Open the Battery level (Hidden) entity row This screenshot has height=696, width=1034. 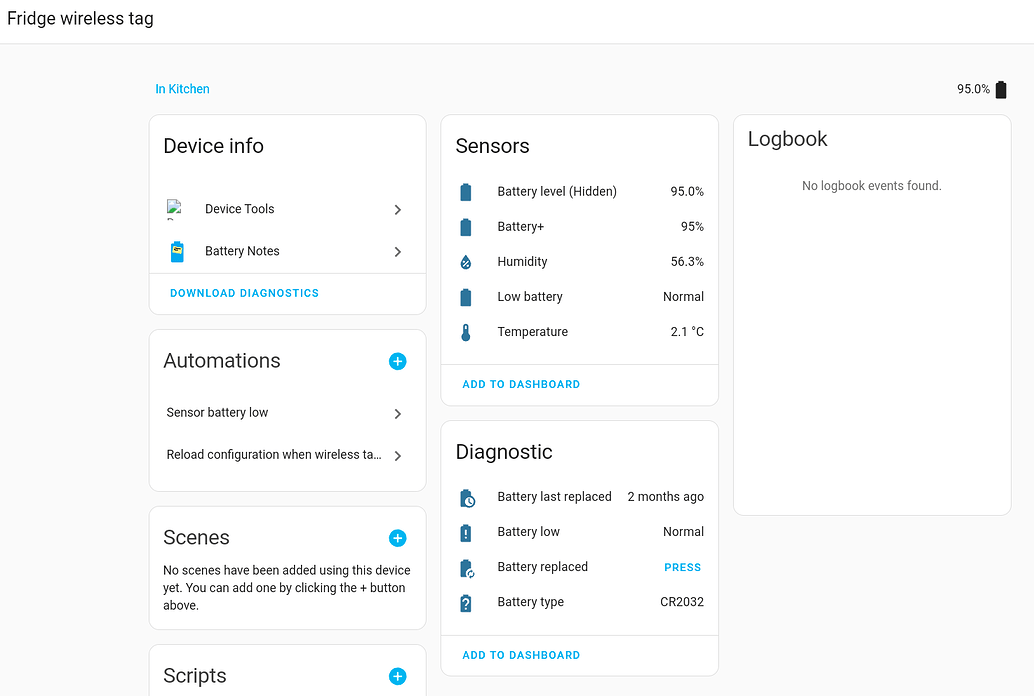(580, 191)
